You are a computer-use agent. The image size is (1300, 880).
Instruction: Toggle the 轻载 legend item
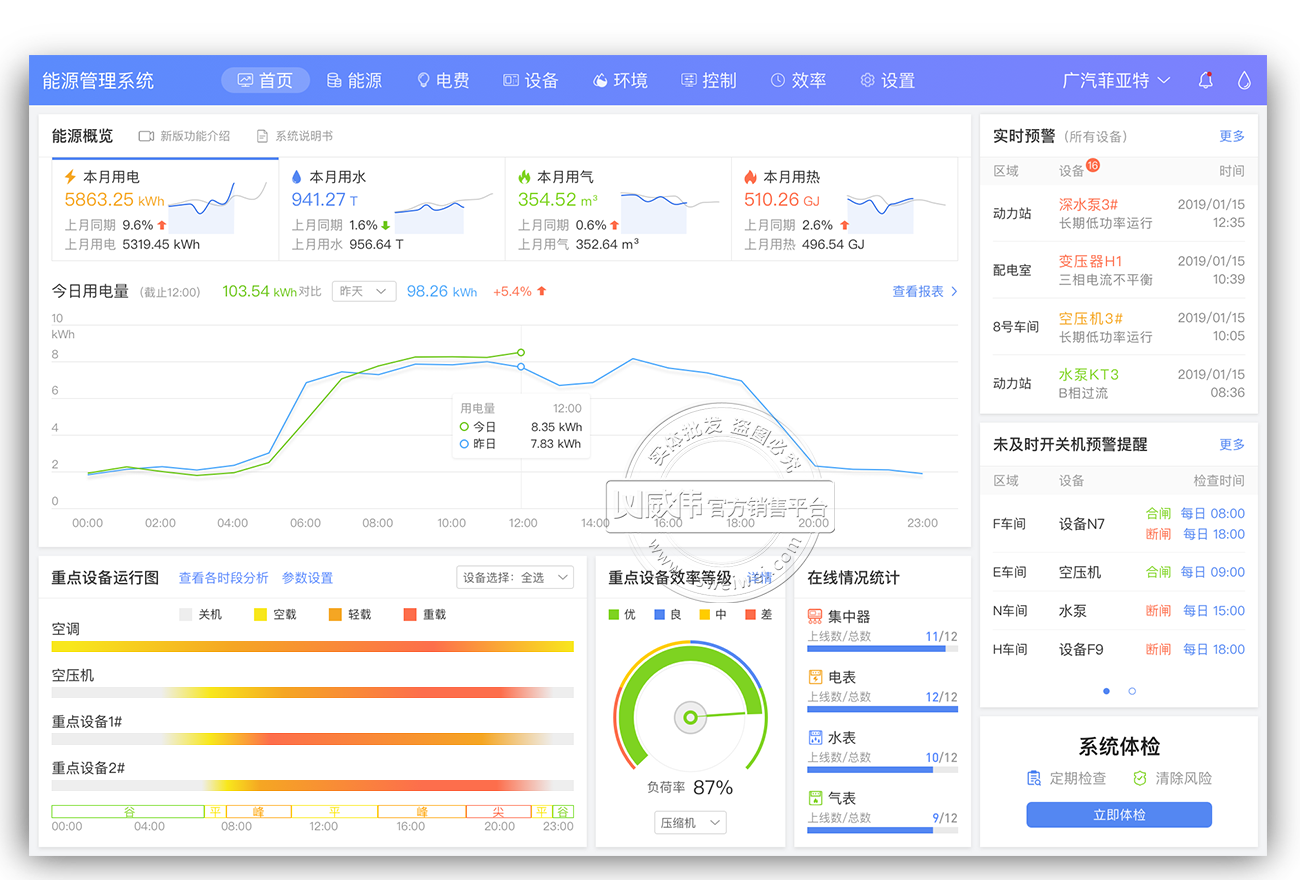click(350, 615)
